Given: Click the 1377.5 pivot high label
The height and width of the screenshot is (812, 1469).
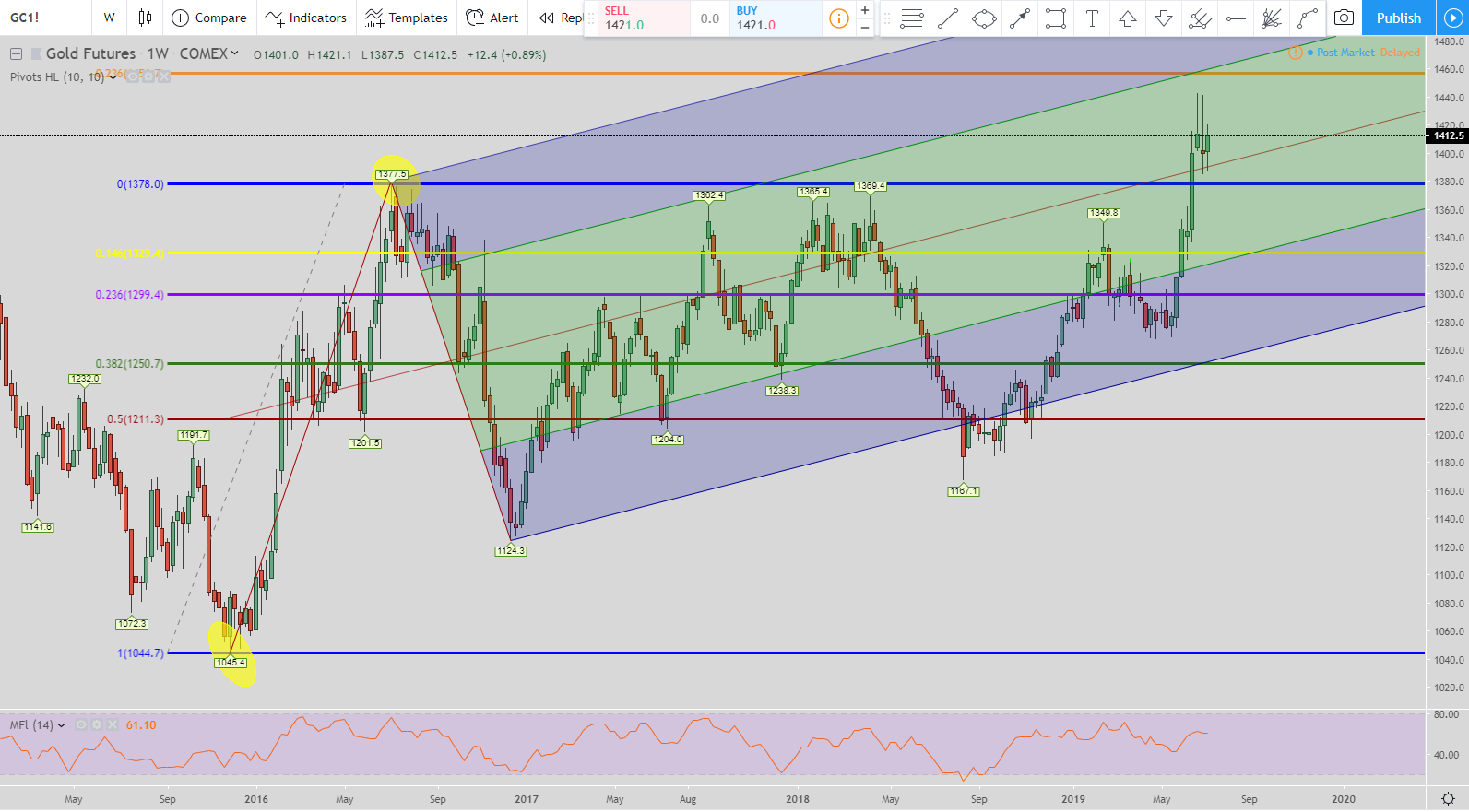Looking at the screenshot, I should click(x=392, y=174).
